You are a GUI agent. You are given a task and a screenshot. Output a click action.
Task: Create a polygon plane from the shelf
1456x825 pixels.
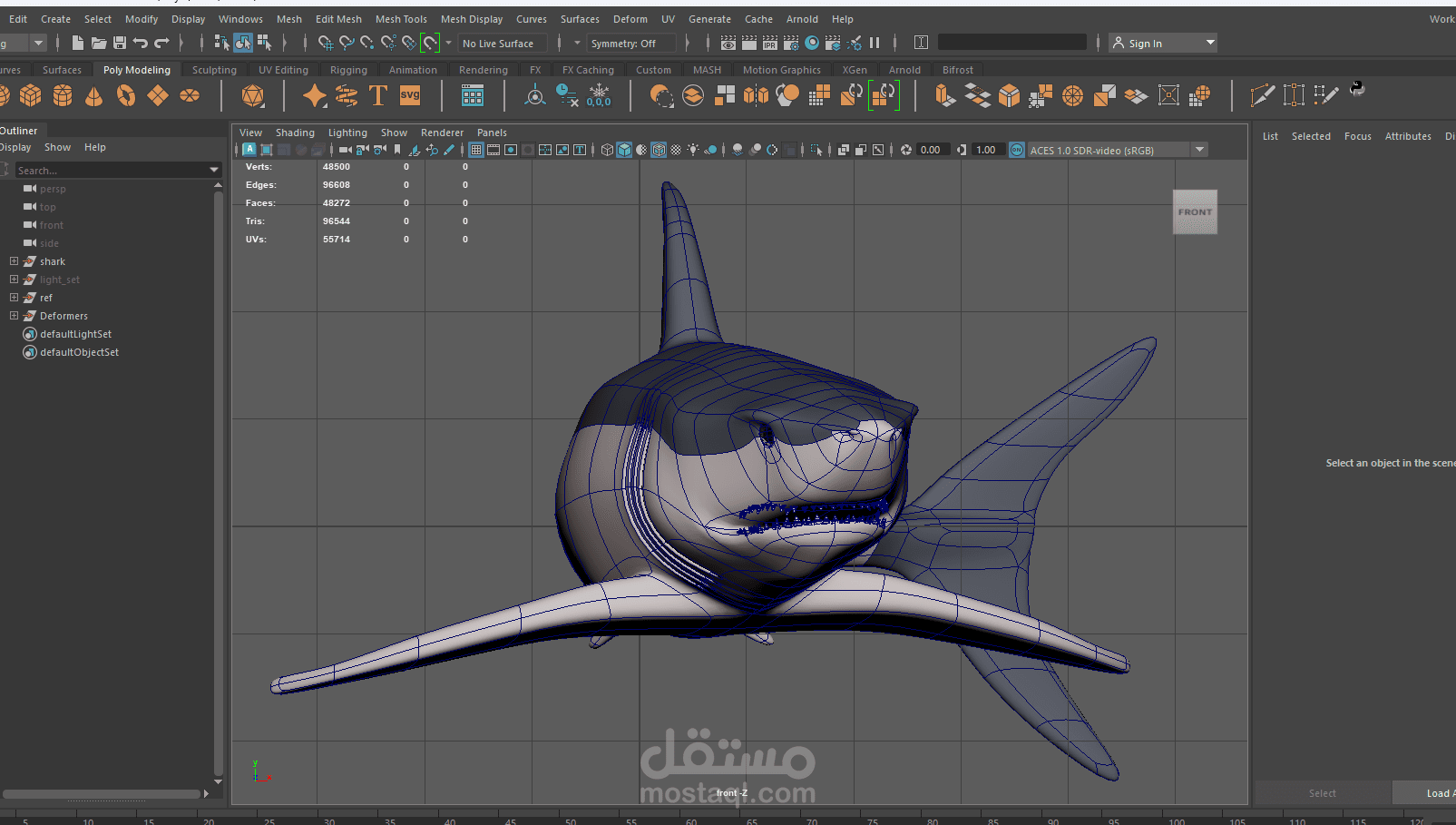tap(158, 95)
